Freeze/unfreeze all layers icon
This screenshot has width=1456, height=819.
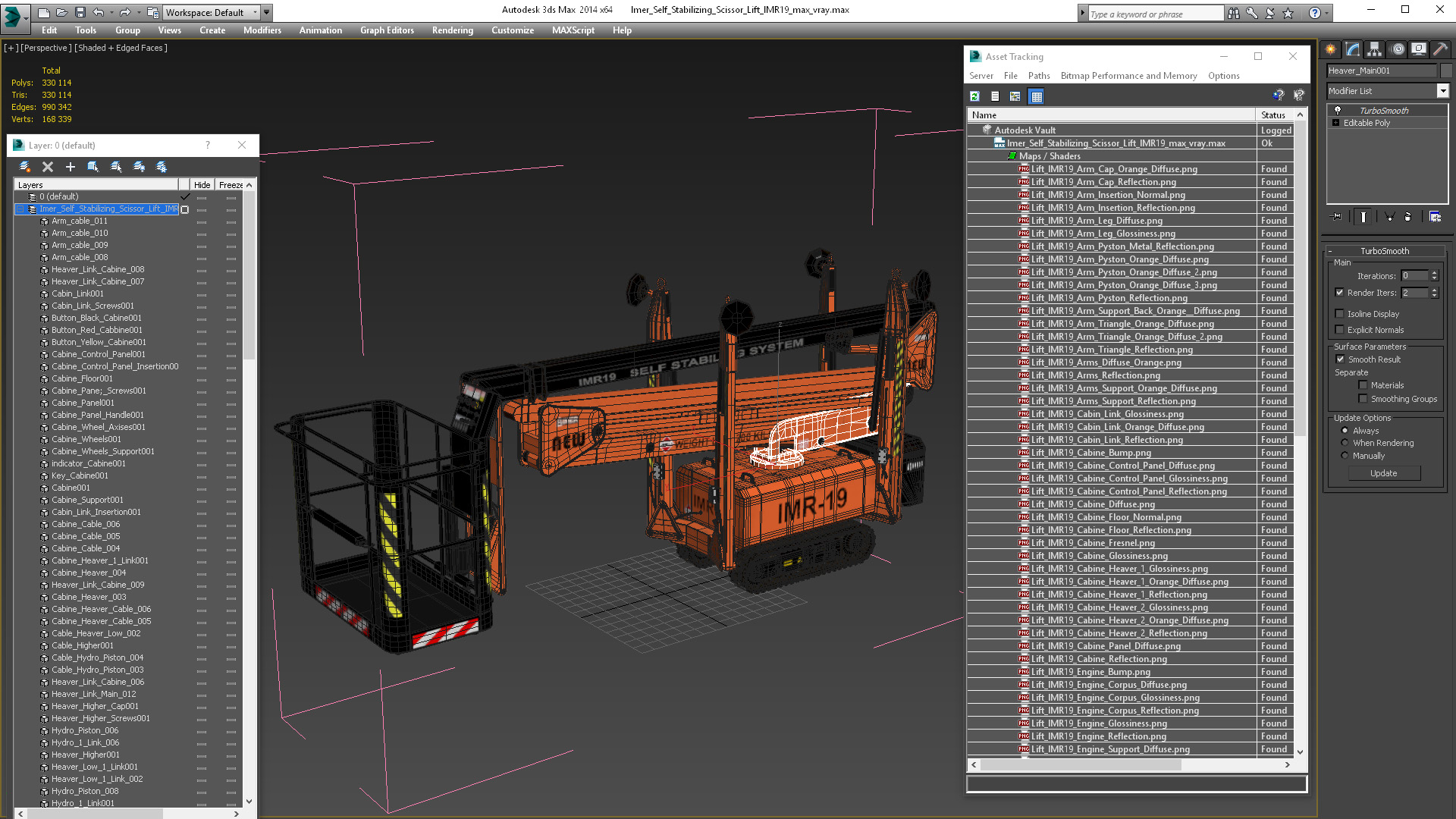point(162,167)
